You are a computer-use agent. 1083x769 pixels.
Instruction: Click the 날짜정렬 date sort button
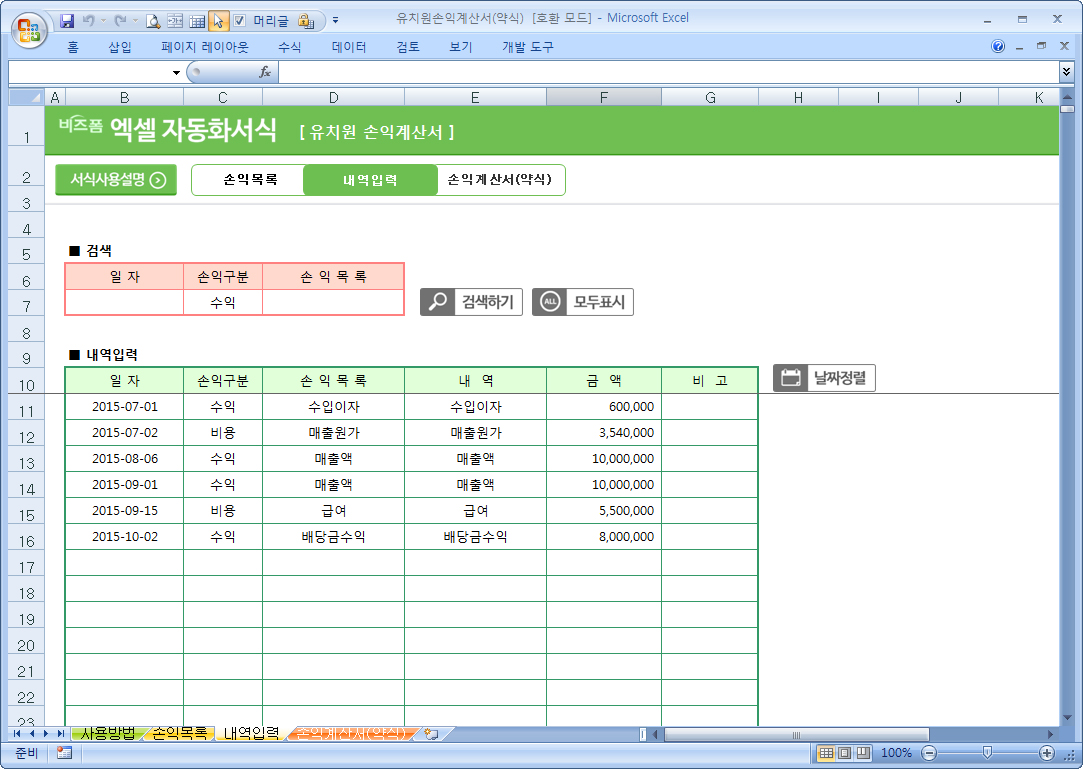point(824,378)
